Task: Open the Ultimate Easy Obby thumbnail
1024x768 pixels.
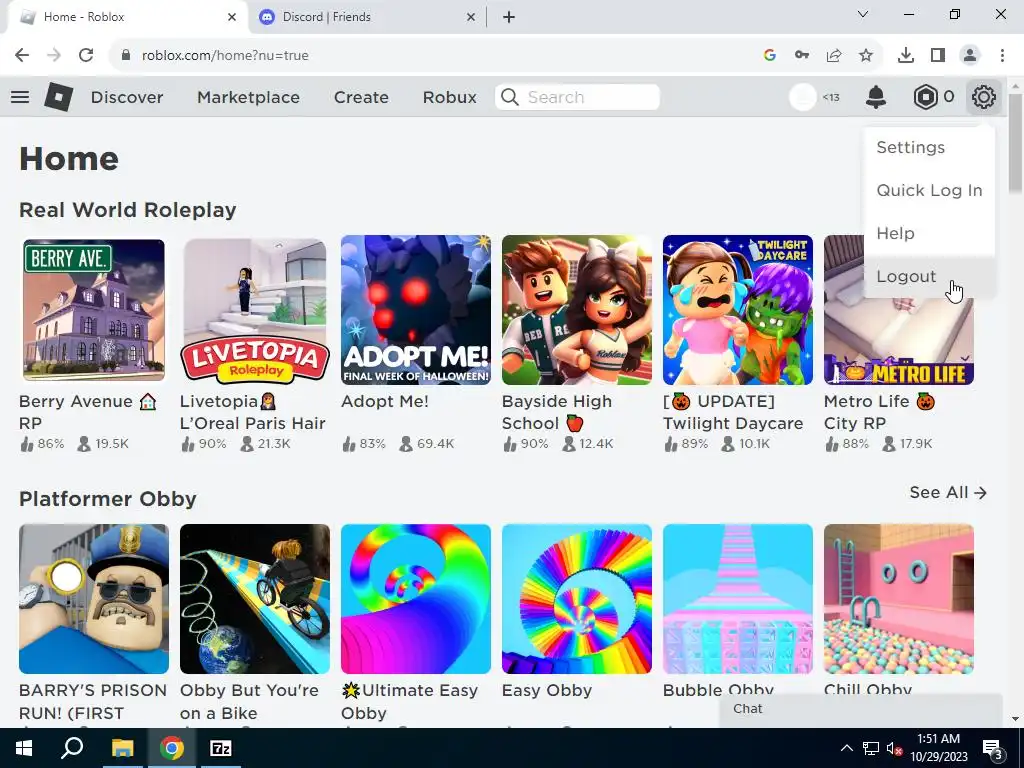Action: [416, 599]
